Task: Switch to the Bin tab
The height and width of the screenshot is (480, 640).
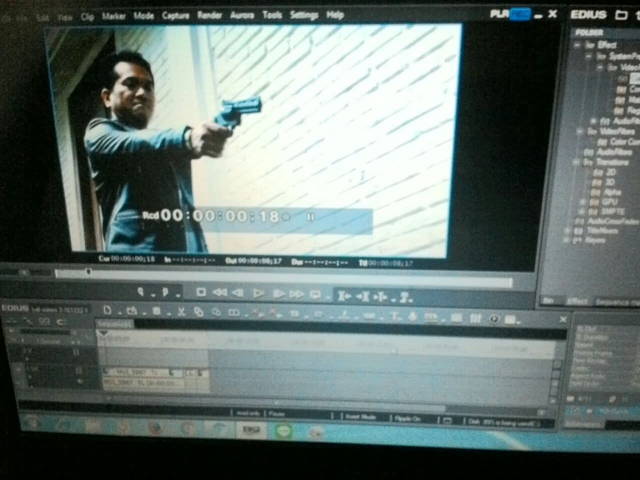Action: click(x=549, y=301)
